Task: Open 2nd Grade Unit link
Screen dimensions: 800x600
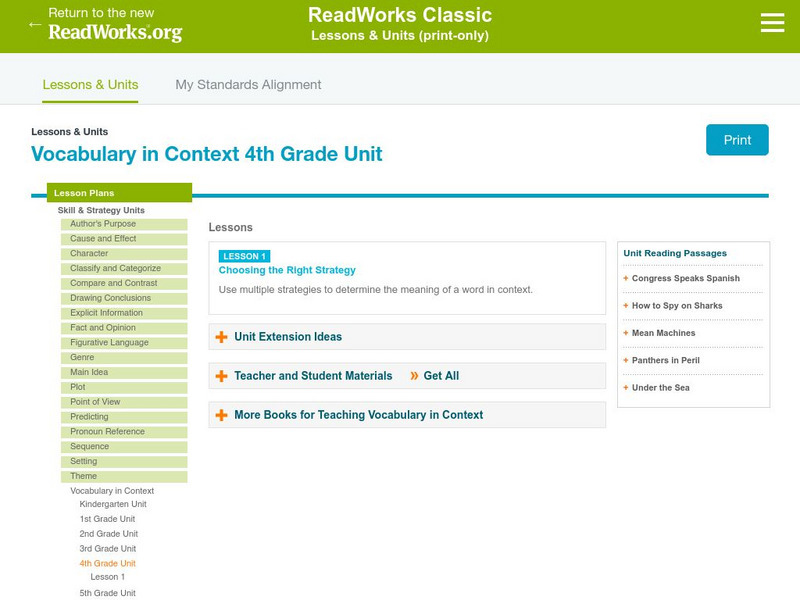Action: 109,534
